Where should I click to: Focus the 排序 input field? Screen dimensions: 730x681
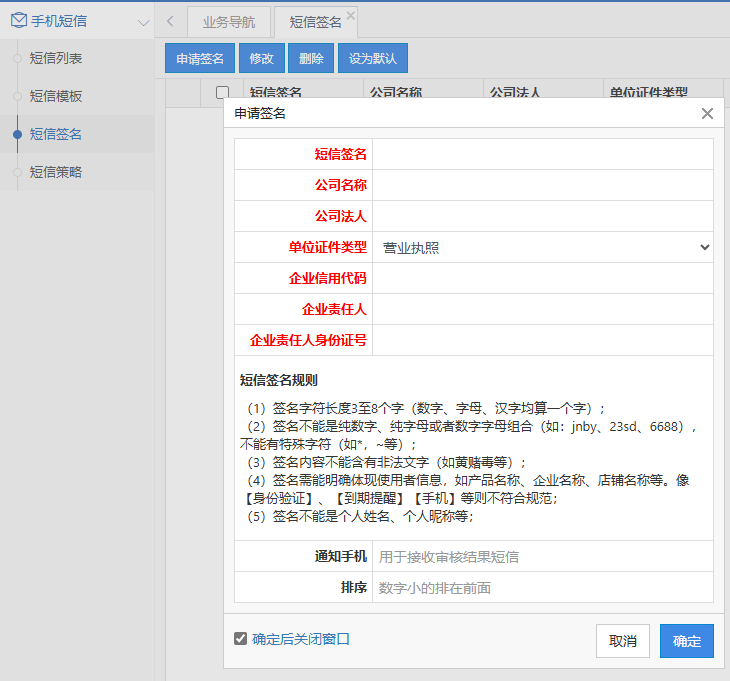542,587
